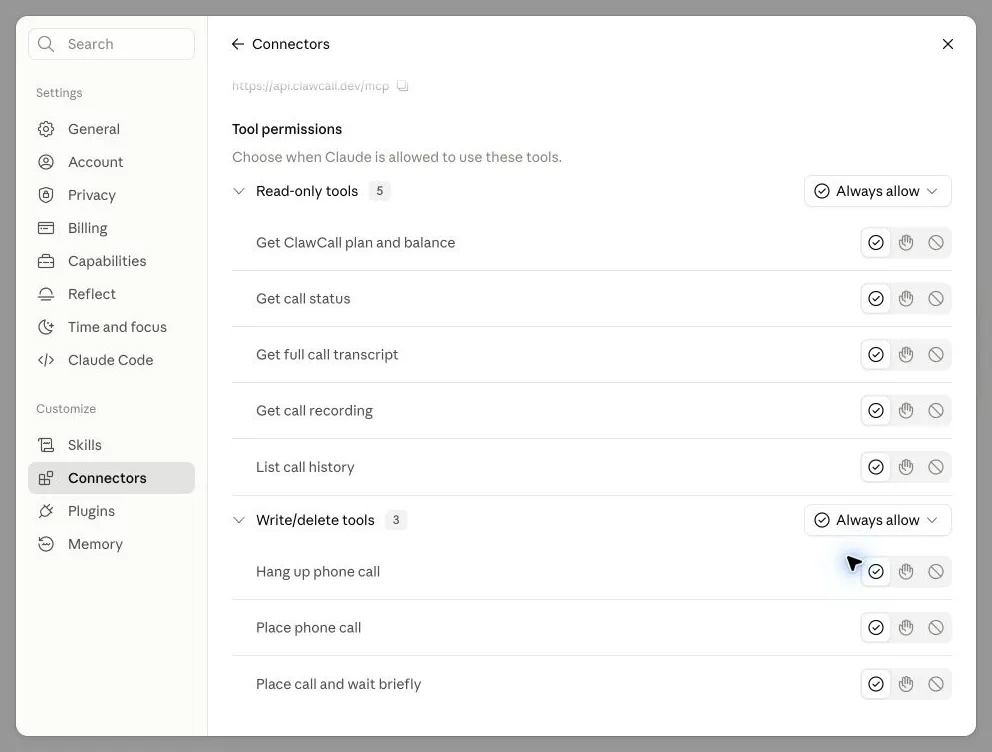Set List call history to always allow
992x752 pixels.
(876, 467)
